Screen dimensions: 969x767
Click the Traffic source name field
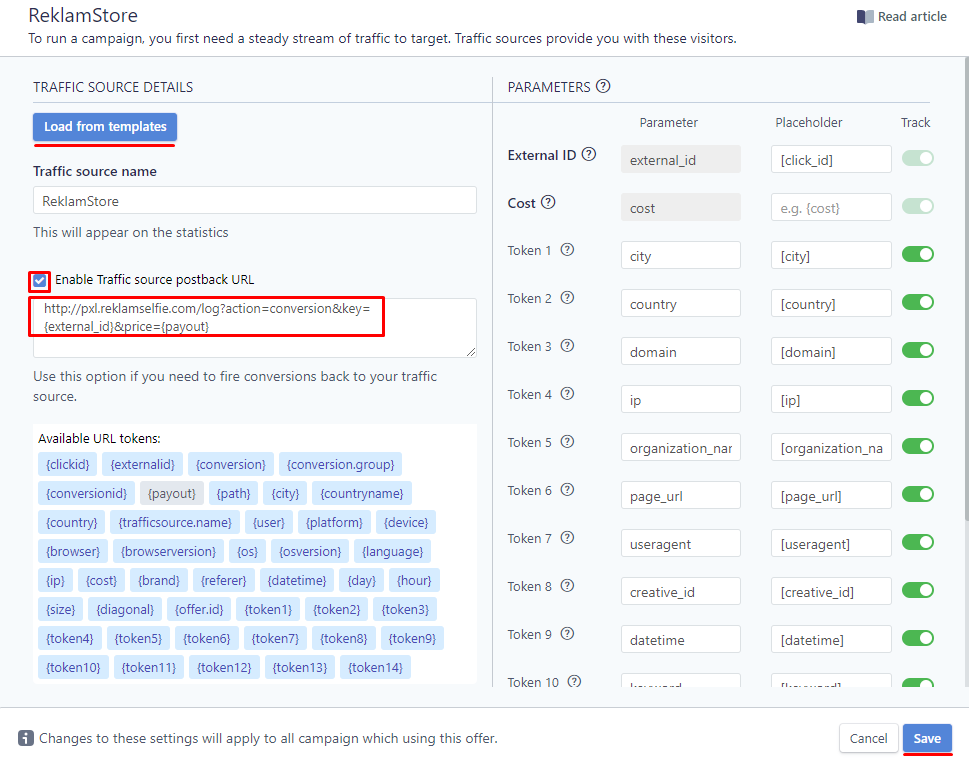point(255,201)
